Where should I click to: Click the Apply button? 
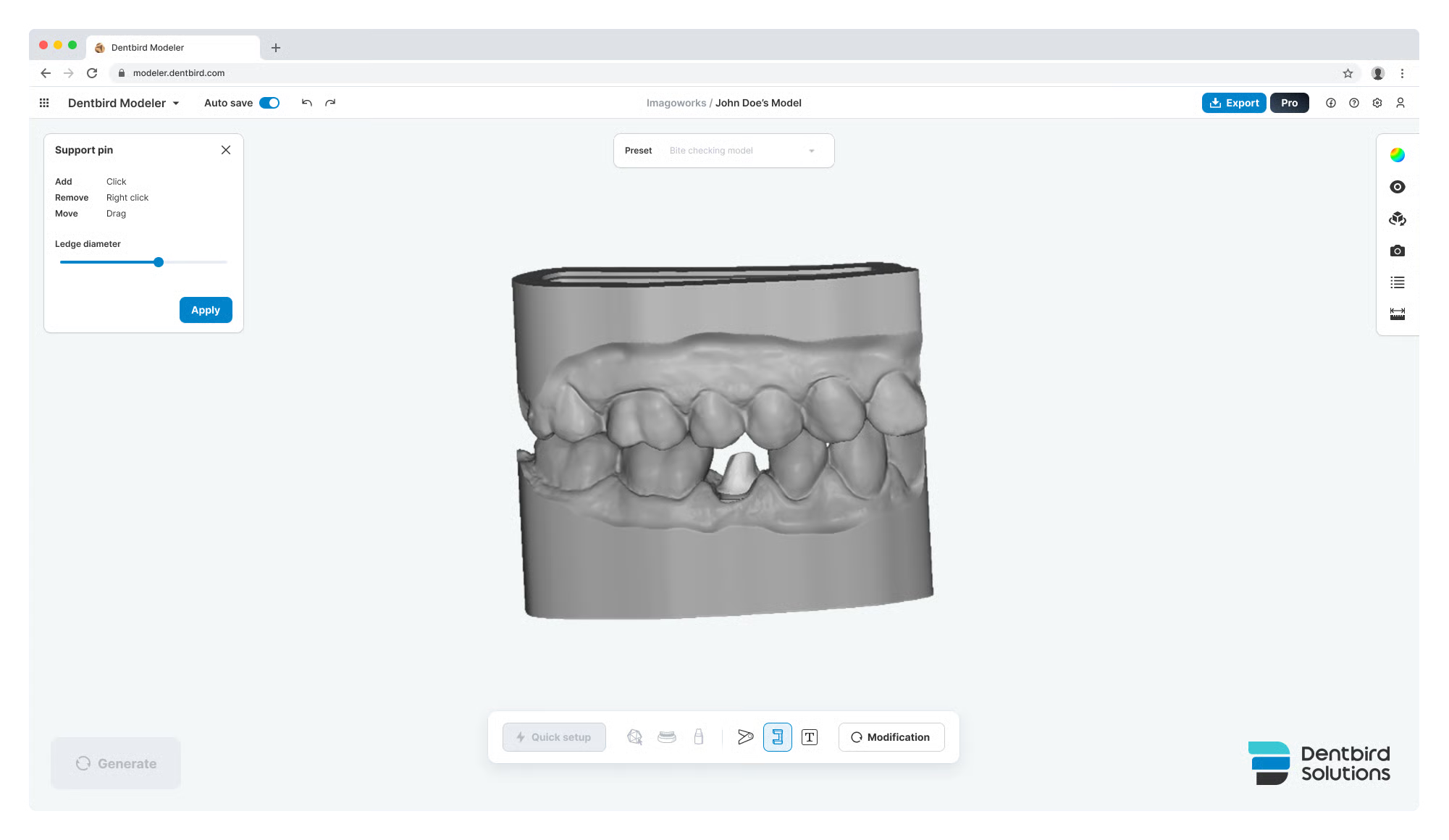206,310
